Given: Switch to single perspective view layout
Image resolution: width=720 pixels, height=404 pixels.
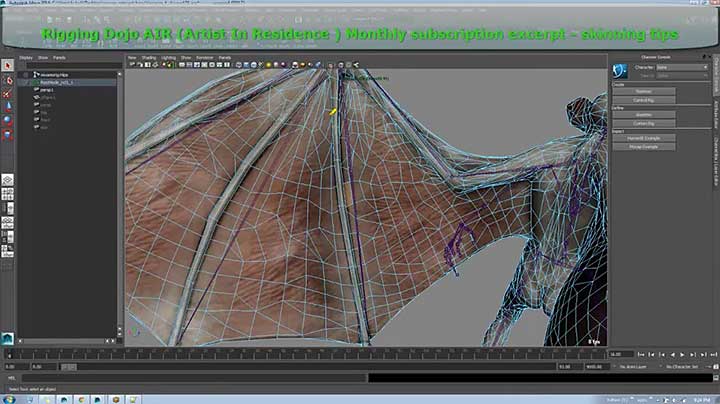Looking at the screenshot, I should 7,180.
